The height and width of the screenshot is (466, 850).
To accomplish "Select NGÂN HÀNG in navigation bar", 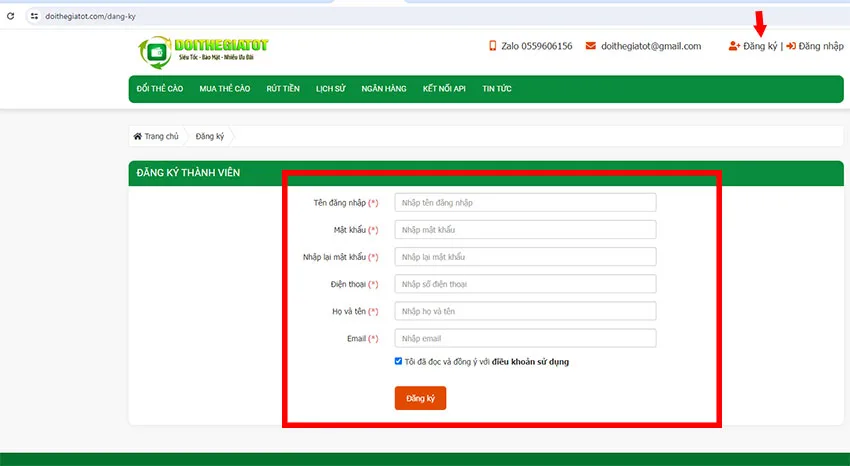I will 384,89.
